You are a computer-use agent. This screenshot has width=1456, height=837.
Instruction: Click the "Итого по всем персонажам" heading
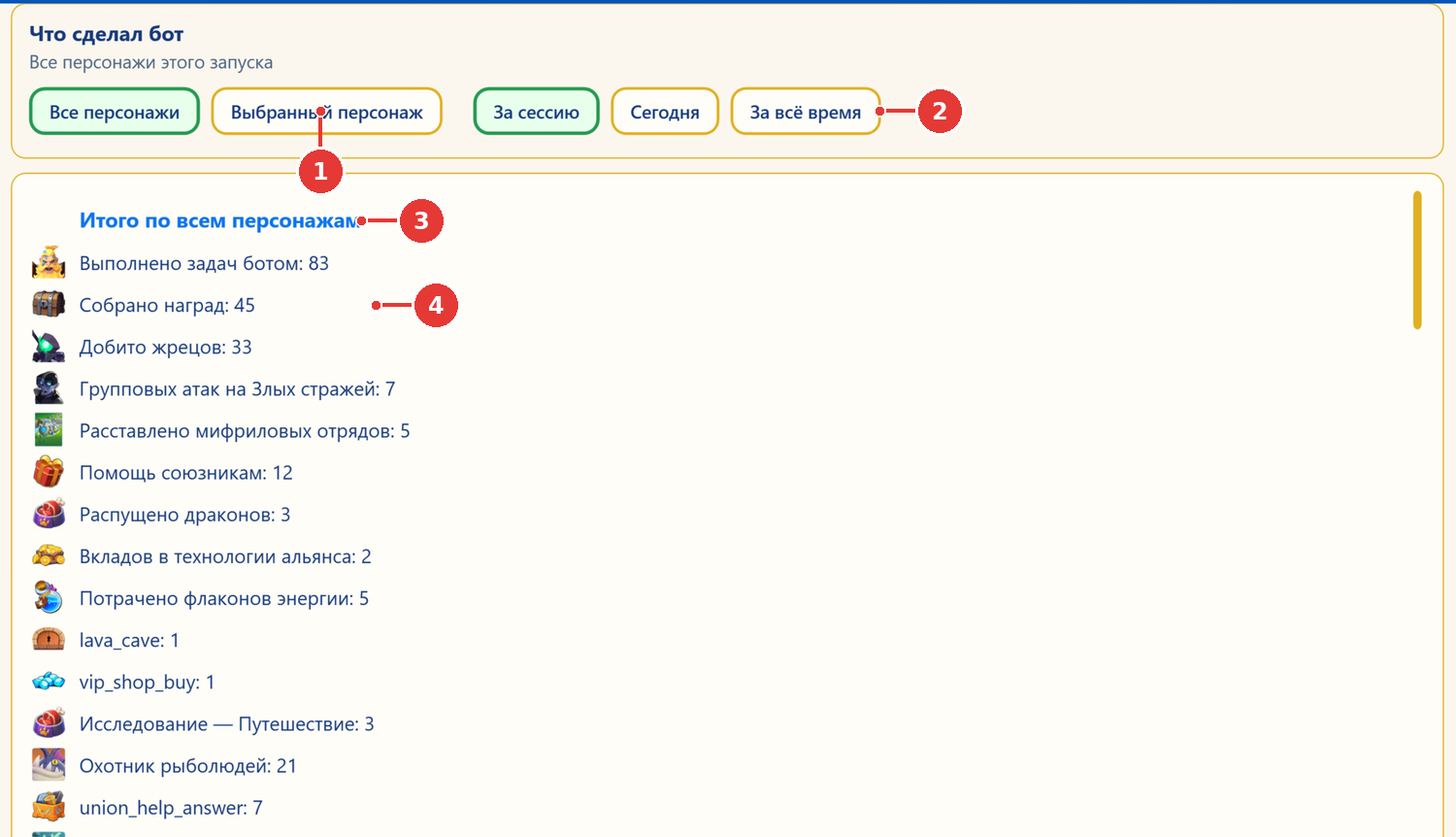[x=219, y=220]
